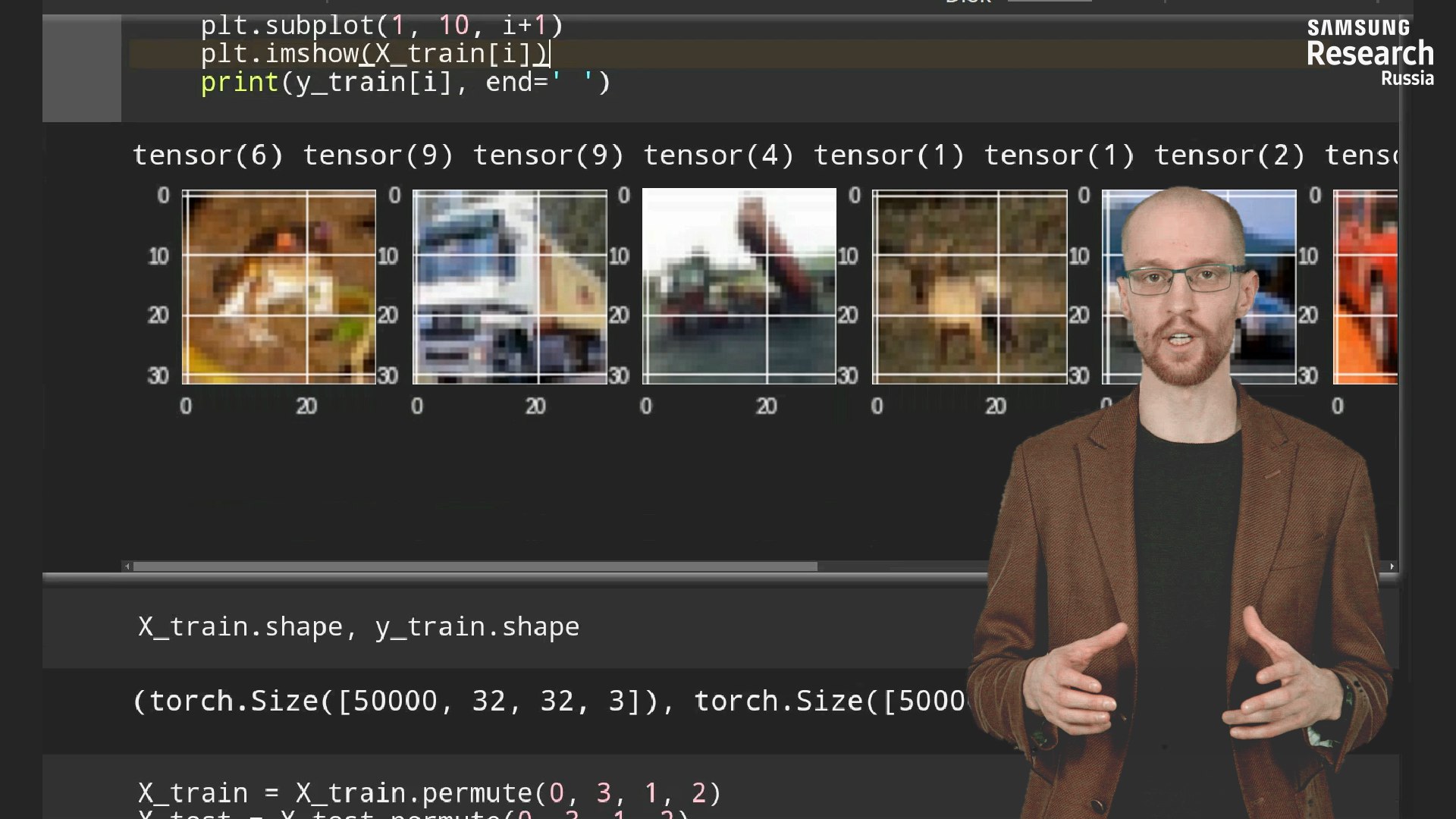This screenshot has width=1456, height=819.
Task: Click the white truck image plot
Action: (x=510, y=287)
